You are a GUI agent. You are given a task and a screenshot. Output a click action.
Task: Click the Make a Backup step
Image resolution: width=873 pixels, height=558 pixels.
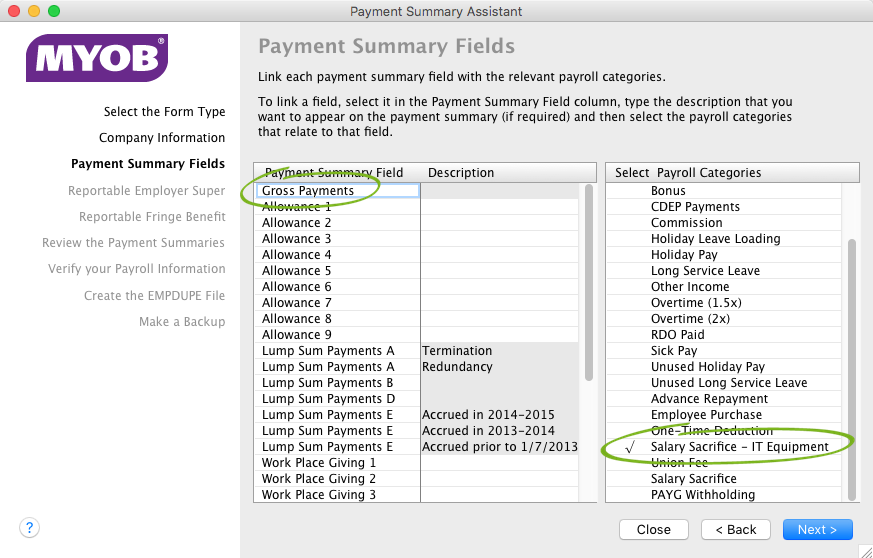(182, 321)
